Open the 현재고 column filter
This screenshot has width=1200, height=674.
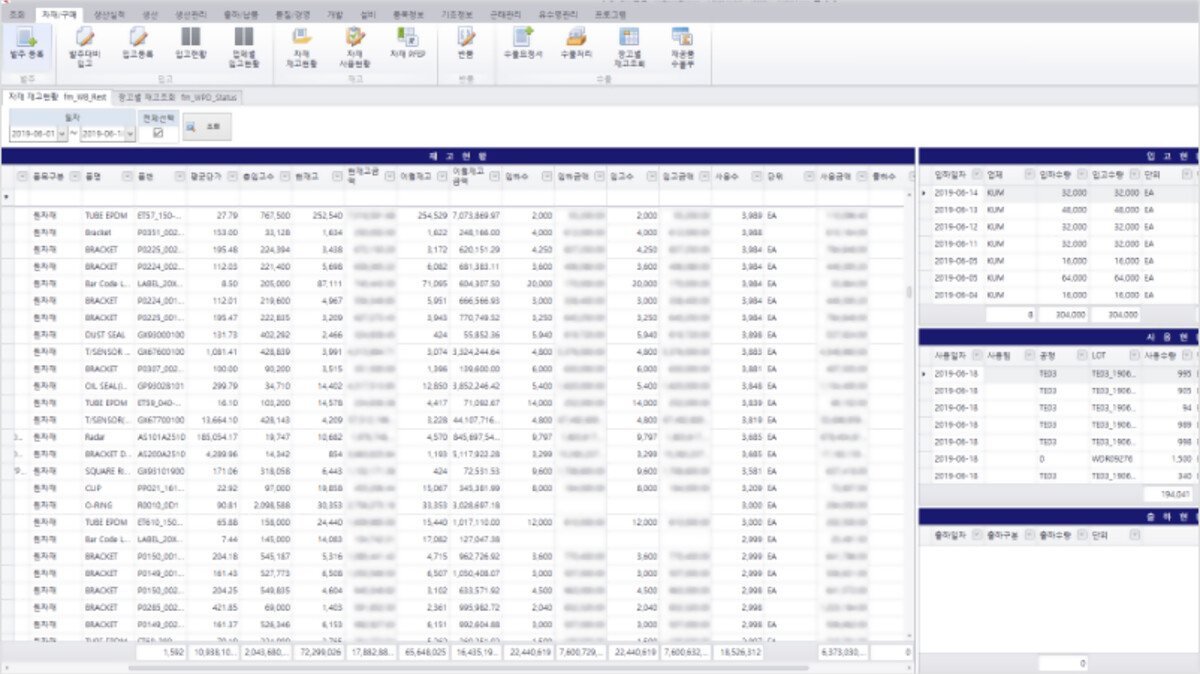[336, 176]
